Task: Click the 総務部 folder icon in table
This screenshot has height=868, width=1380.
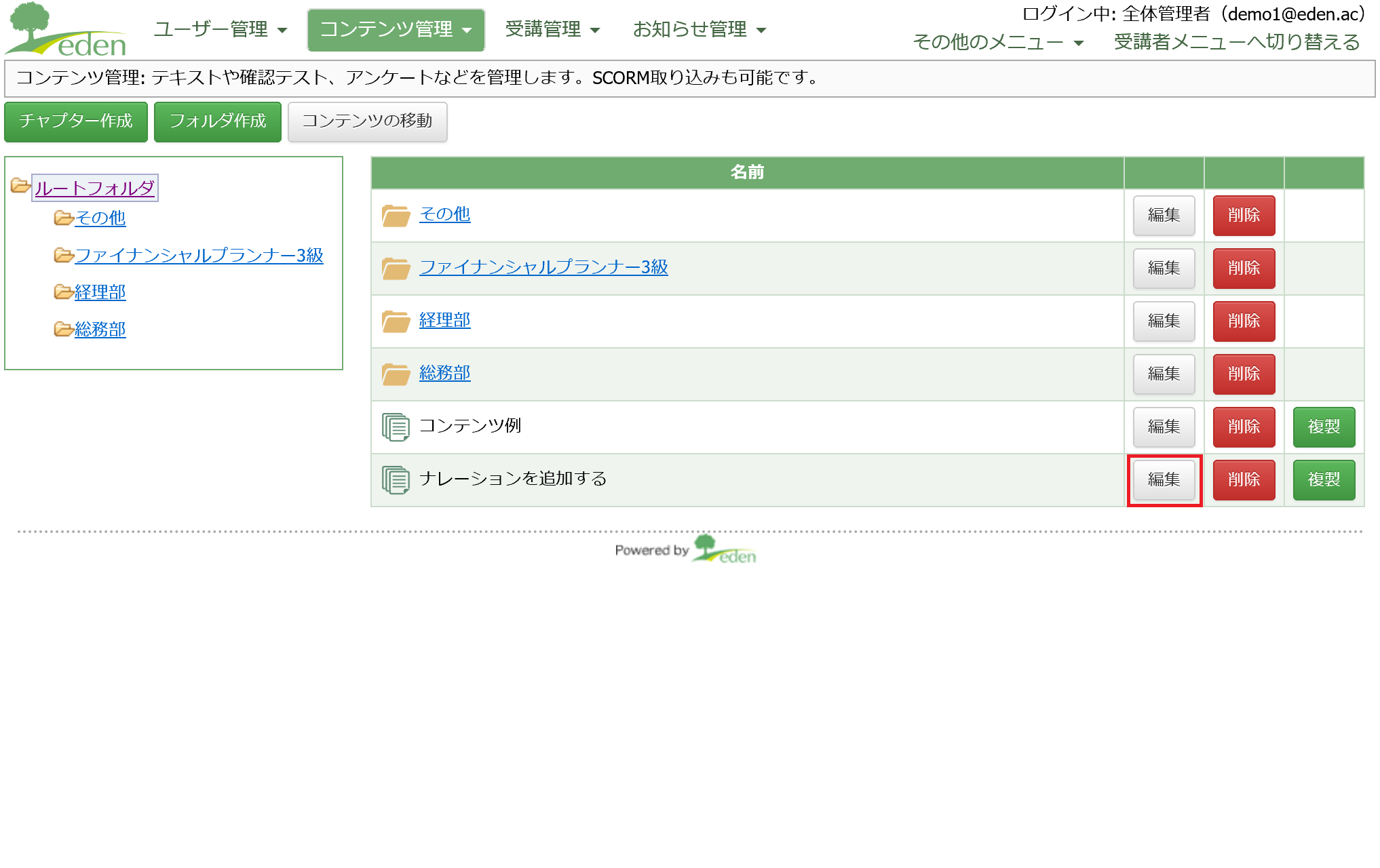Action: (396, 374)
